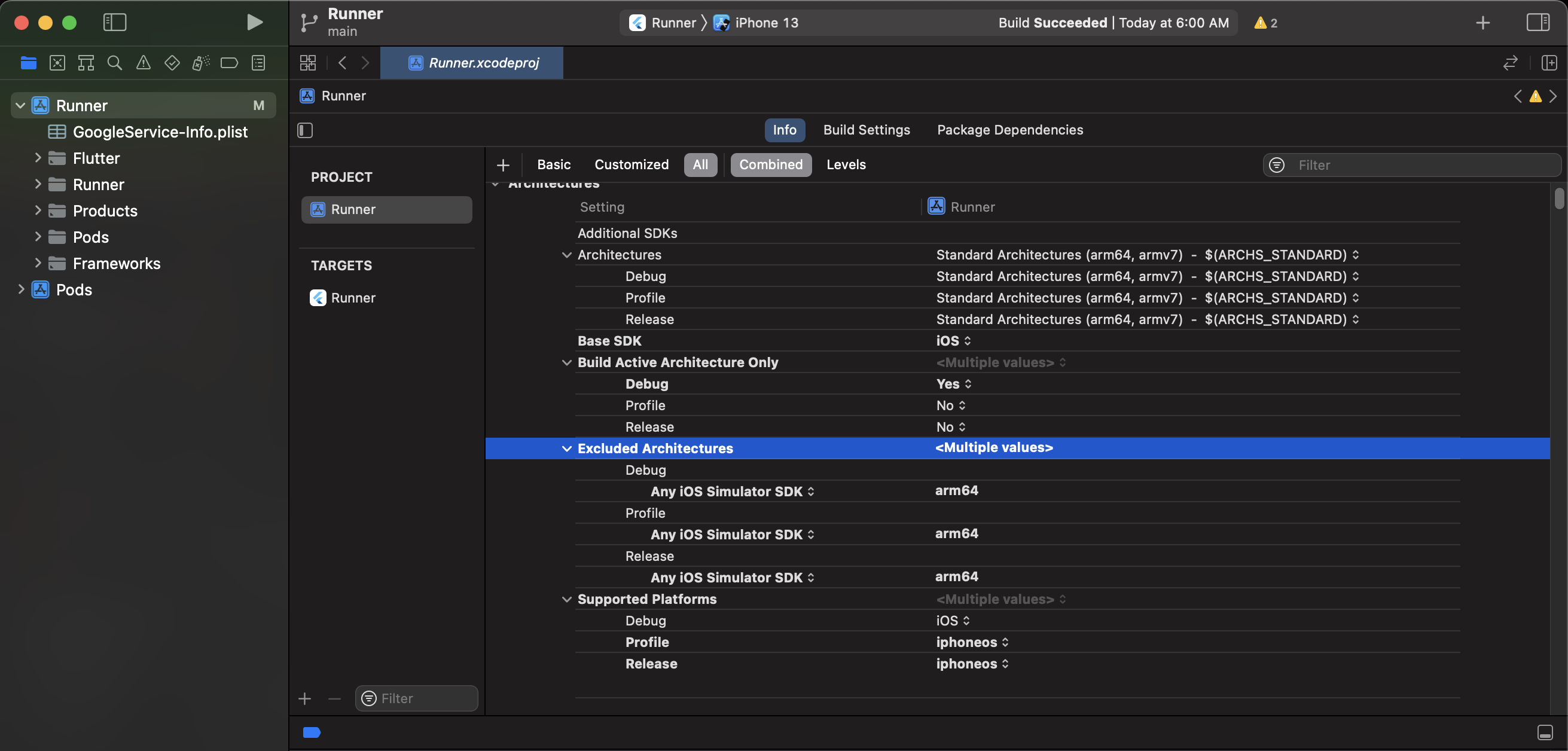Click the swap editor options icon
Screen dimensions: 1568x751
[1510, 63]
